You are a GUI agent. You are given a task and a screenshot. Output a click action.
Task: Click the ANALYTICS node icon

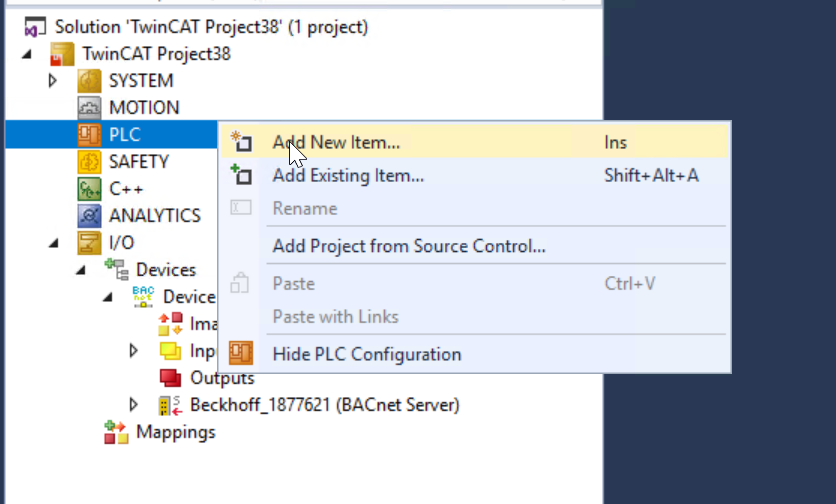point(89,215)
